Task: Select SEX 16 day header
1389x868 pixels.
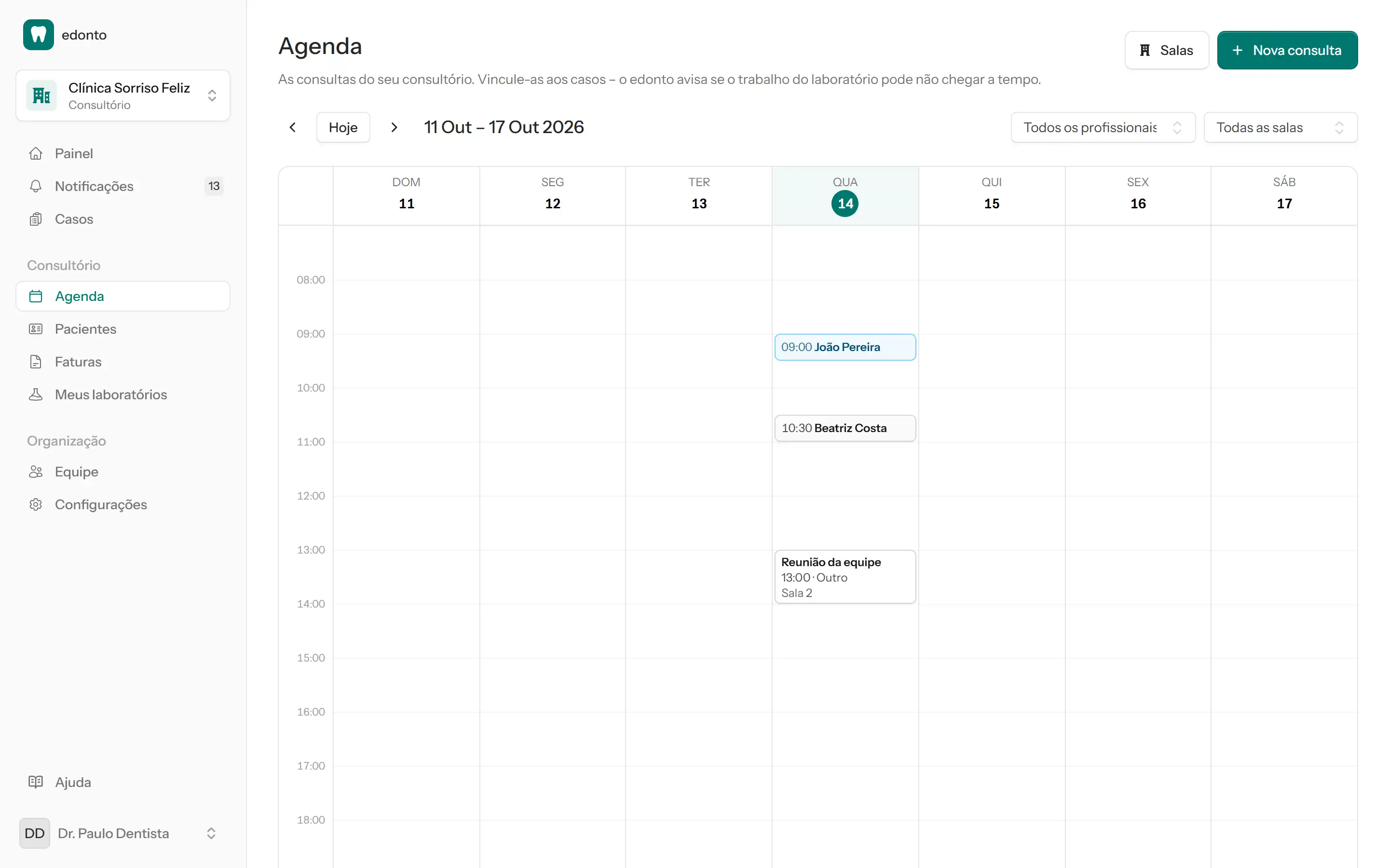Action: 1138,196
